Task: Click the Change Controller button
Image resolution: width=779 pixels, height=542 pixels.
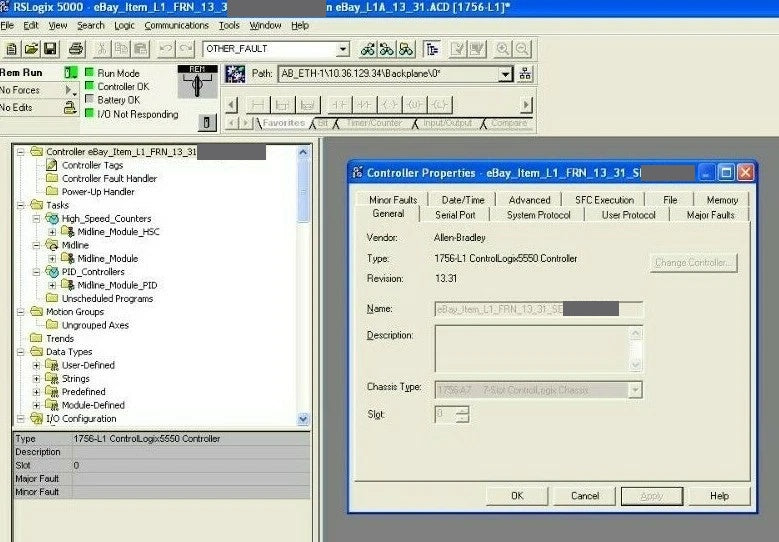Action: (694, 262)
